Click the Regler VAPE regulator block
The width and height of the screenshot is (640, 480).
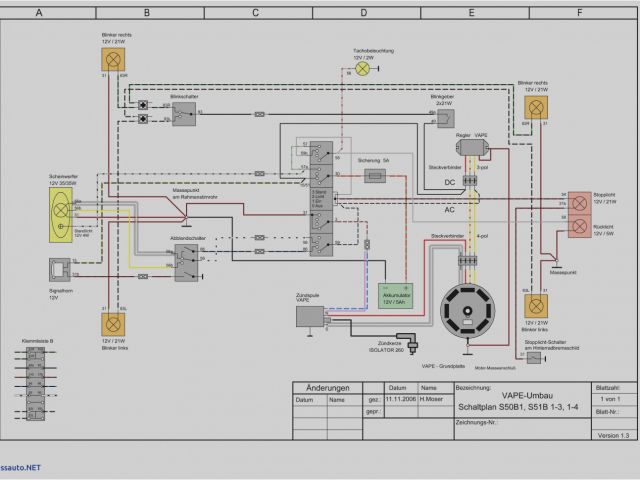tap(473, 147)
